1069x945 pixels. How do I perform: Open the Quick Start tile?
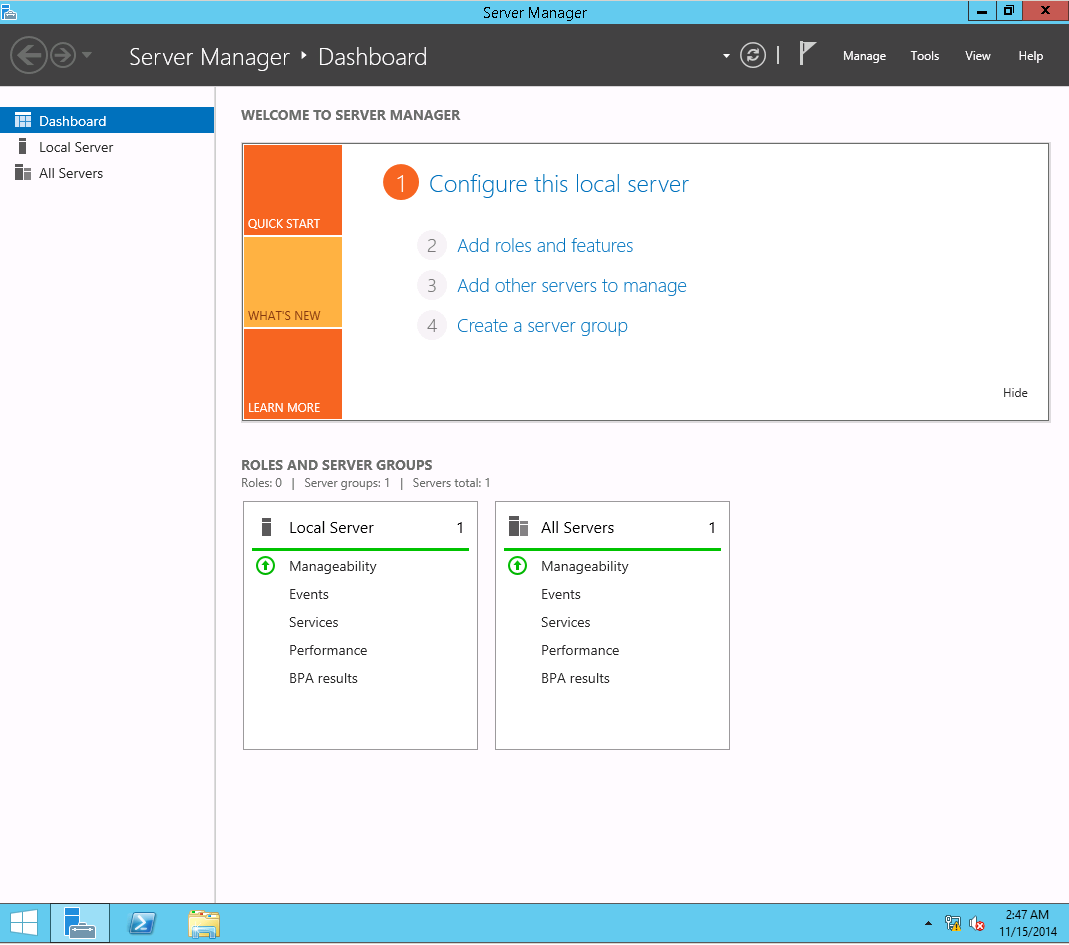pos(292,190)
